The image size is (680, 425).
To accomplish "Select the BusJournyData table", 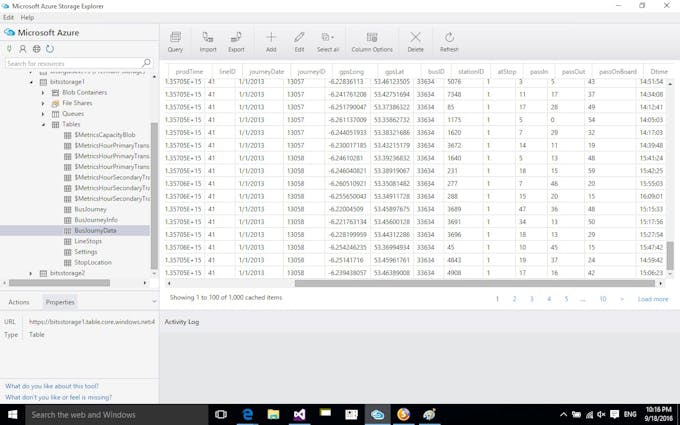I will click(x=95, y=230).
